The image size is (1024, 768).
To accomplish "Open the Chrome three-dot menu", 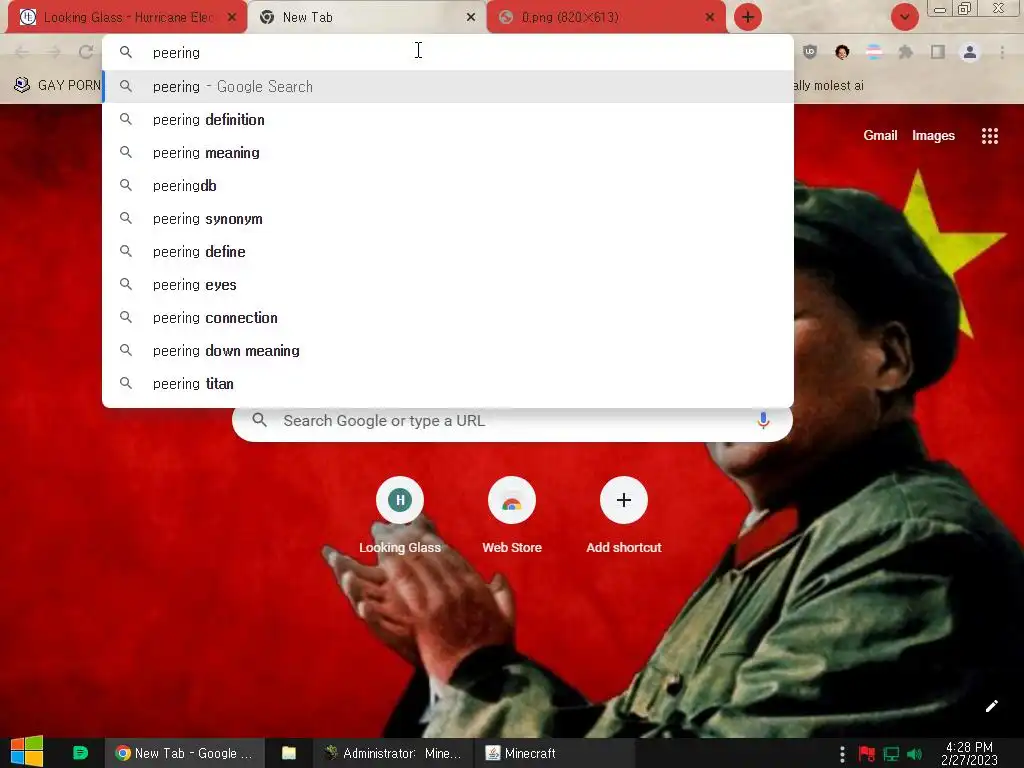I will [x=1002, y=52].
